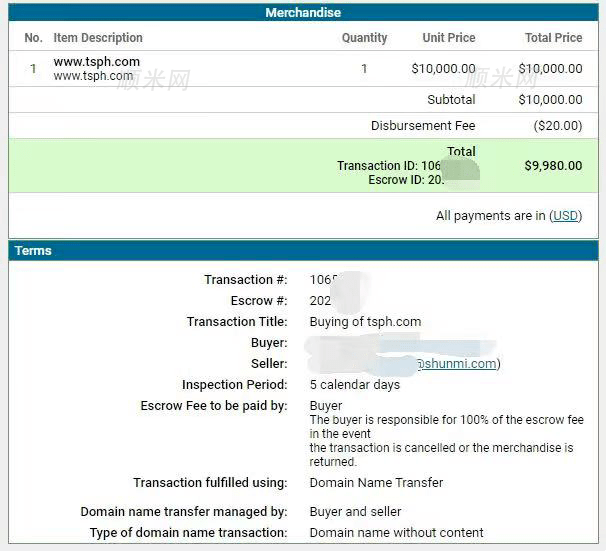Click the bold www.tsph.com item name
Viewport: 606px width, 551px height.
click(97, 62)
